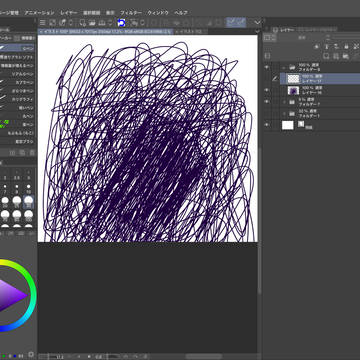Open the フィルター menu
360x360 pixels.
click(x=131, y=13)
